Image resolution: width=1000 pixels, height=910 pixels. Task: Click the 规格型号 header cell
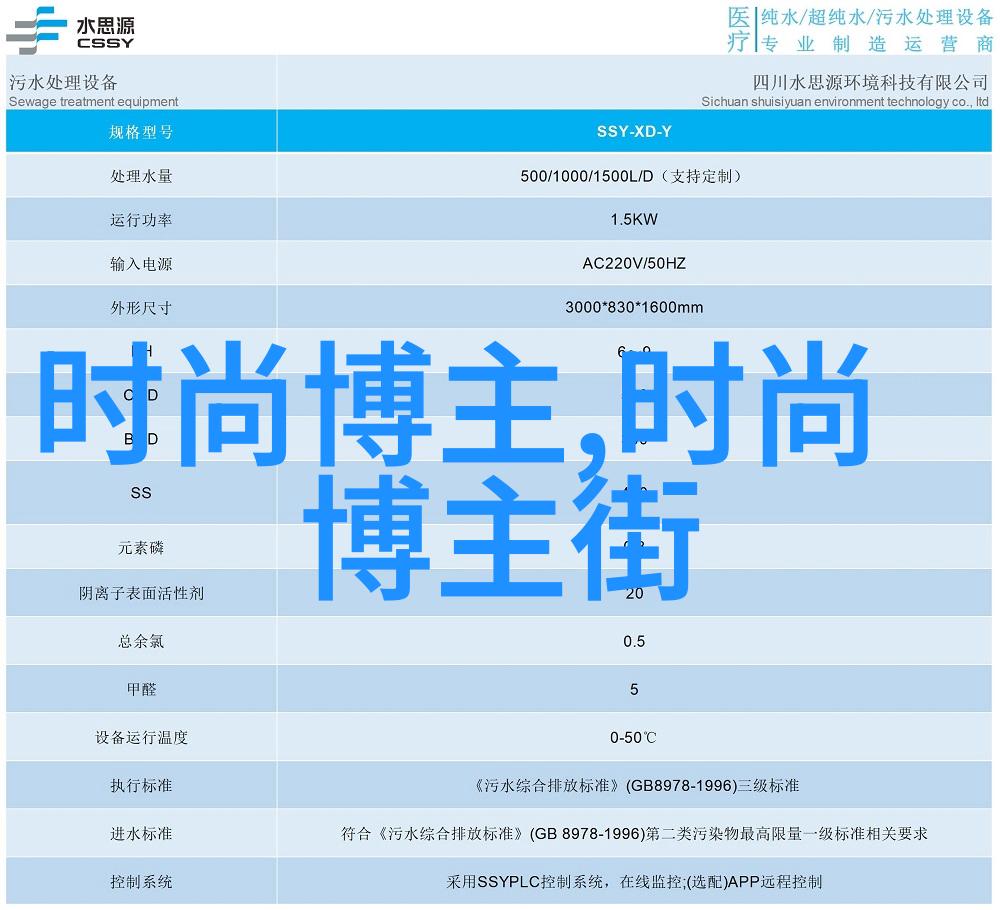click(141, 131)
